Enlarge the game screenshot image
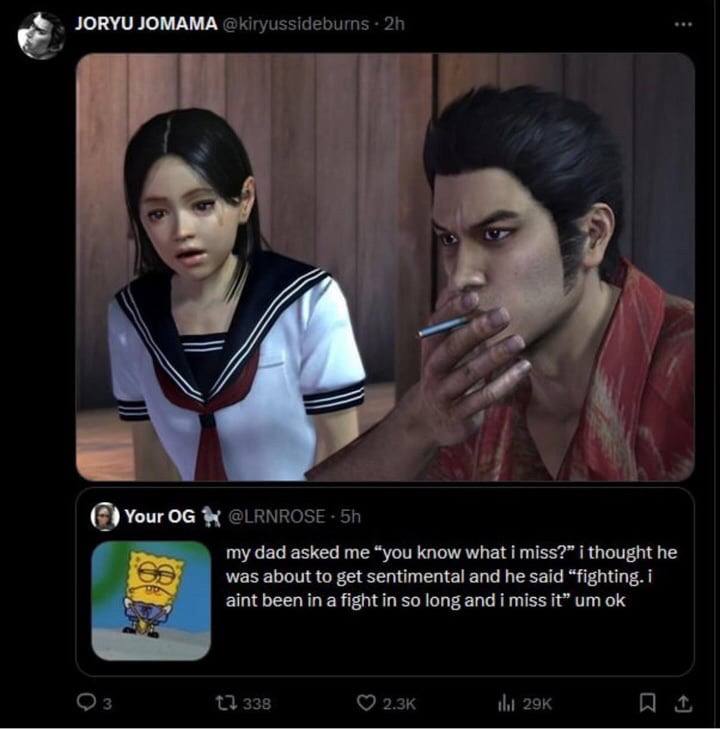Screen dimensions: 720x729 coord(385,267)
